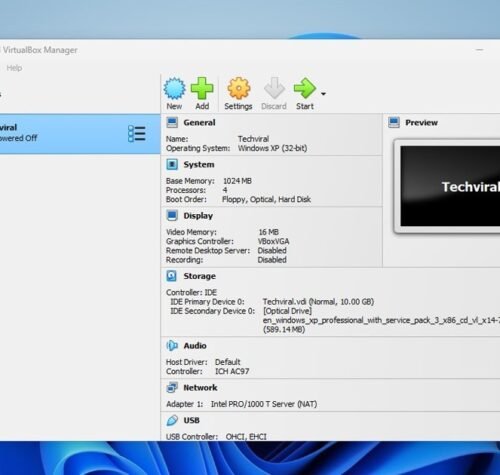
Task: Click the VirtualBox Manager title text
Action: (x=40, y=50)
